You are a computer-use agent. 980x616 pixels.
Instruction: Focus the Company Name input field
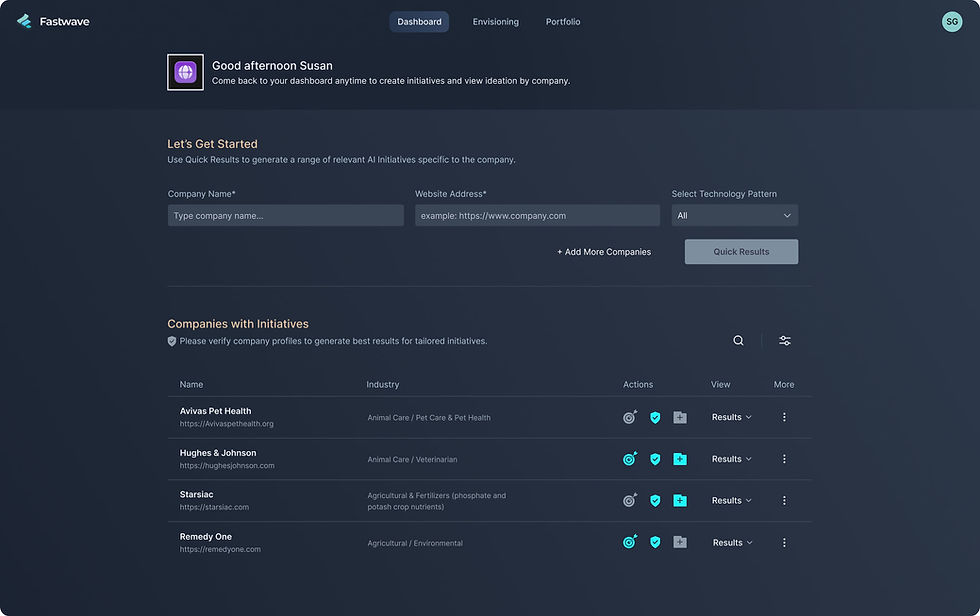point(286,216)
